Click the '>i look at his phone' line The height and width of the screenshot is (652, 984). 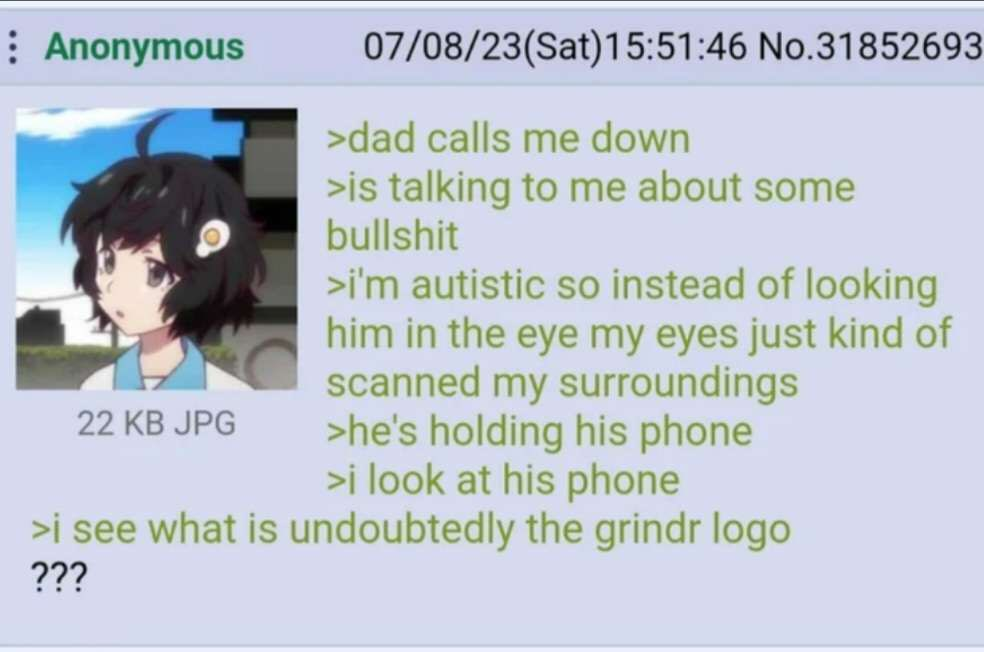click(x=503, y=481)
